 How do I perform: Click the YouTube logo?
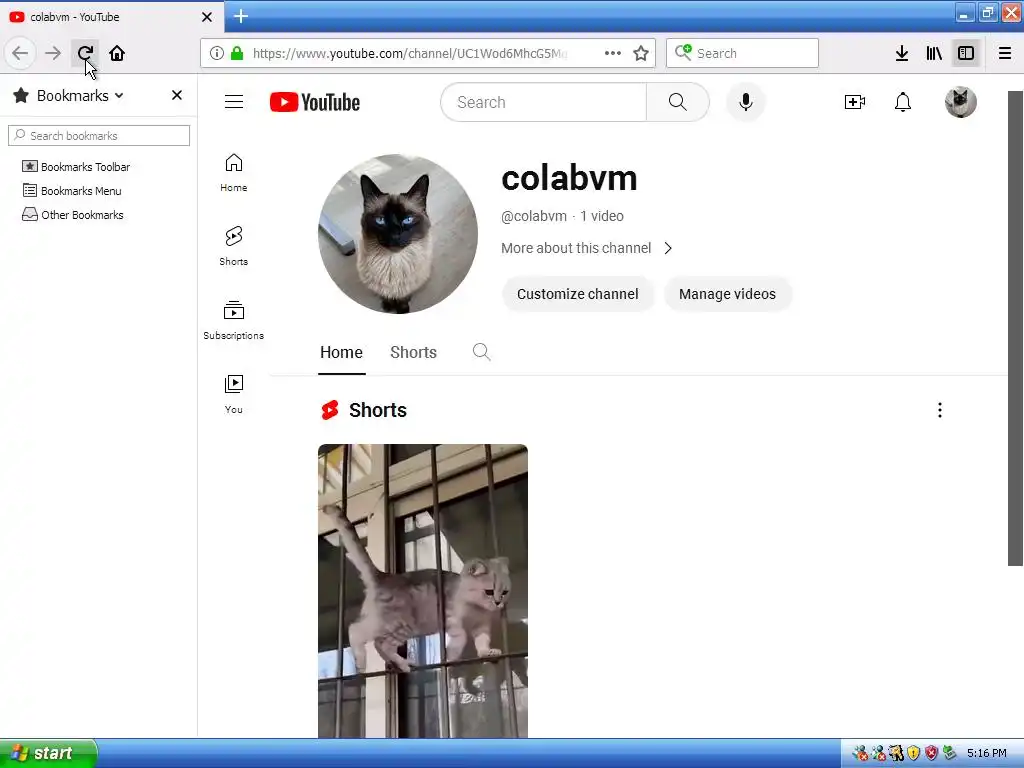coord(315,102)
